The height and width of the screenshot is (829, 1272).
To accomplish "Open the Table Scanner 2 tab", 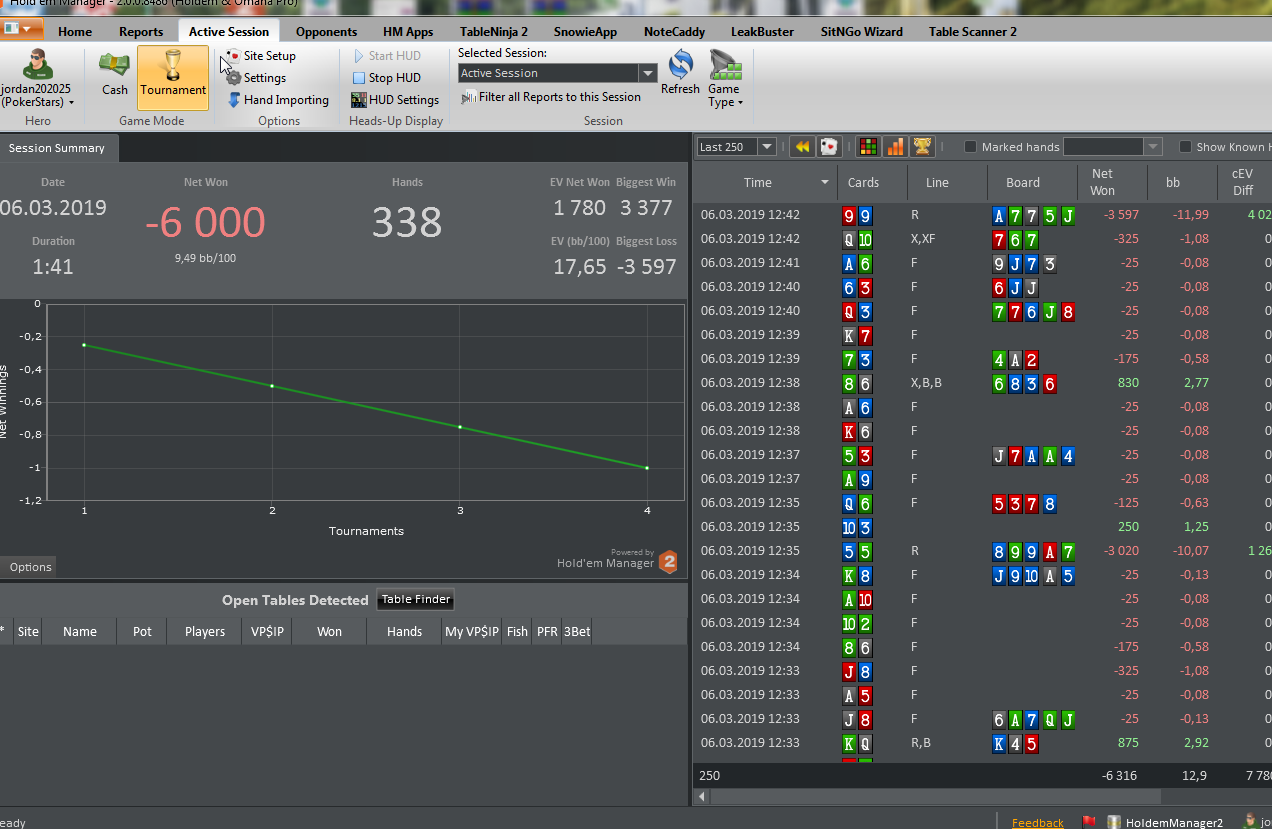I will pyautogui.click(x=973, y=31).
